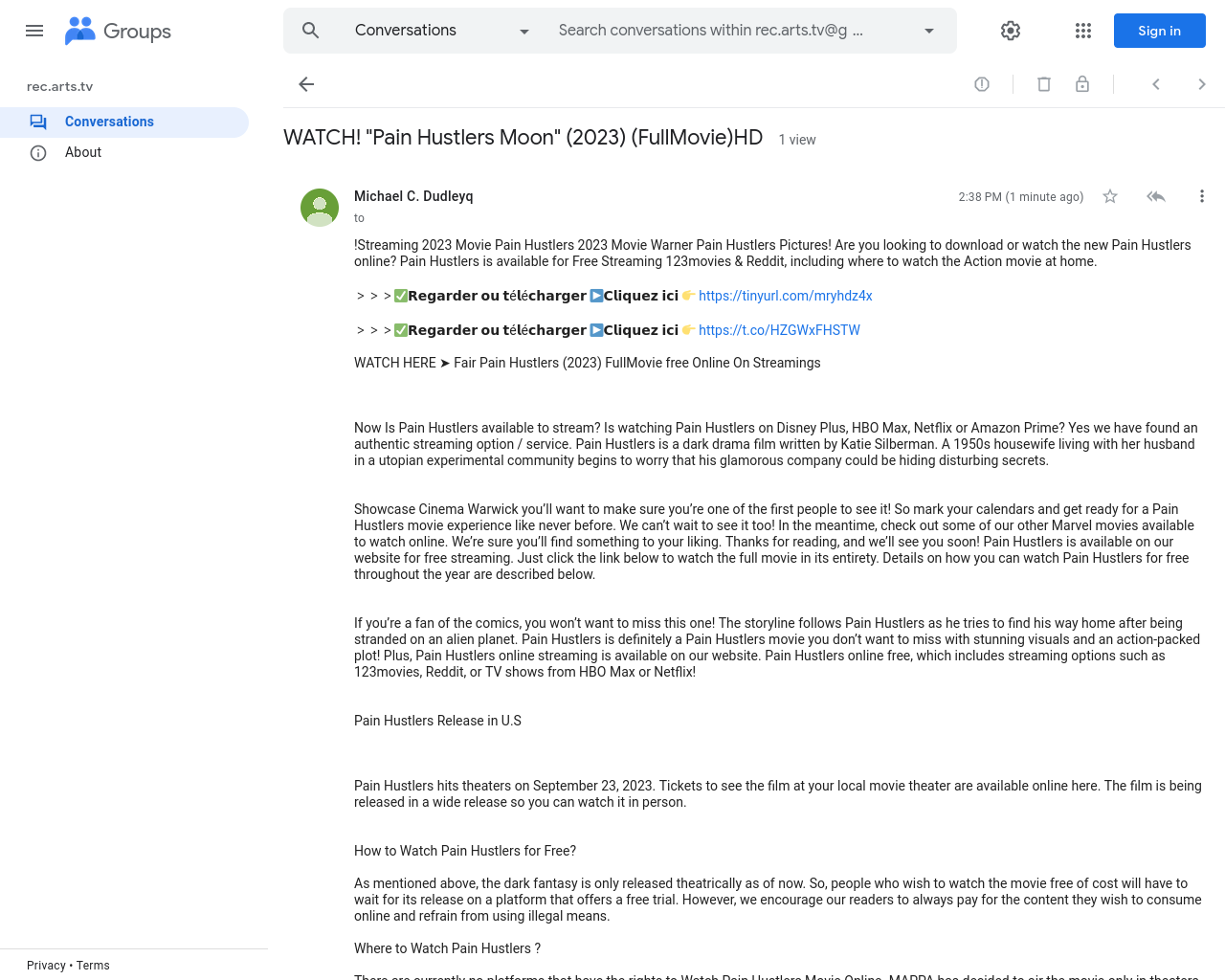Image resolution: width=1225 pixels, height=980 pixels.
Task: Open About in the sidebar
Action: click(124, 153)
